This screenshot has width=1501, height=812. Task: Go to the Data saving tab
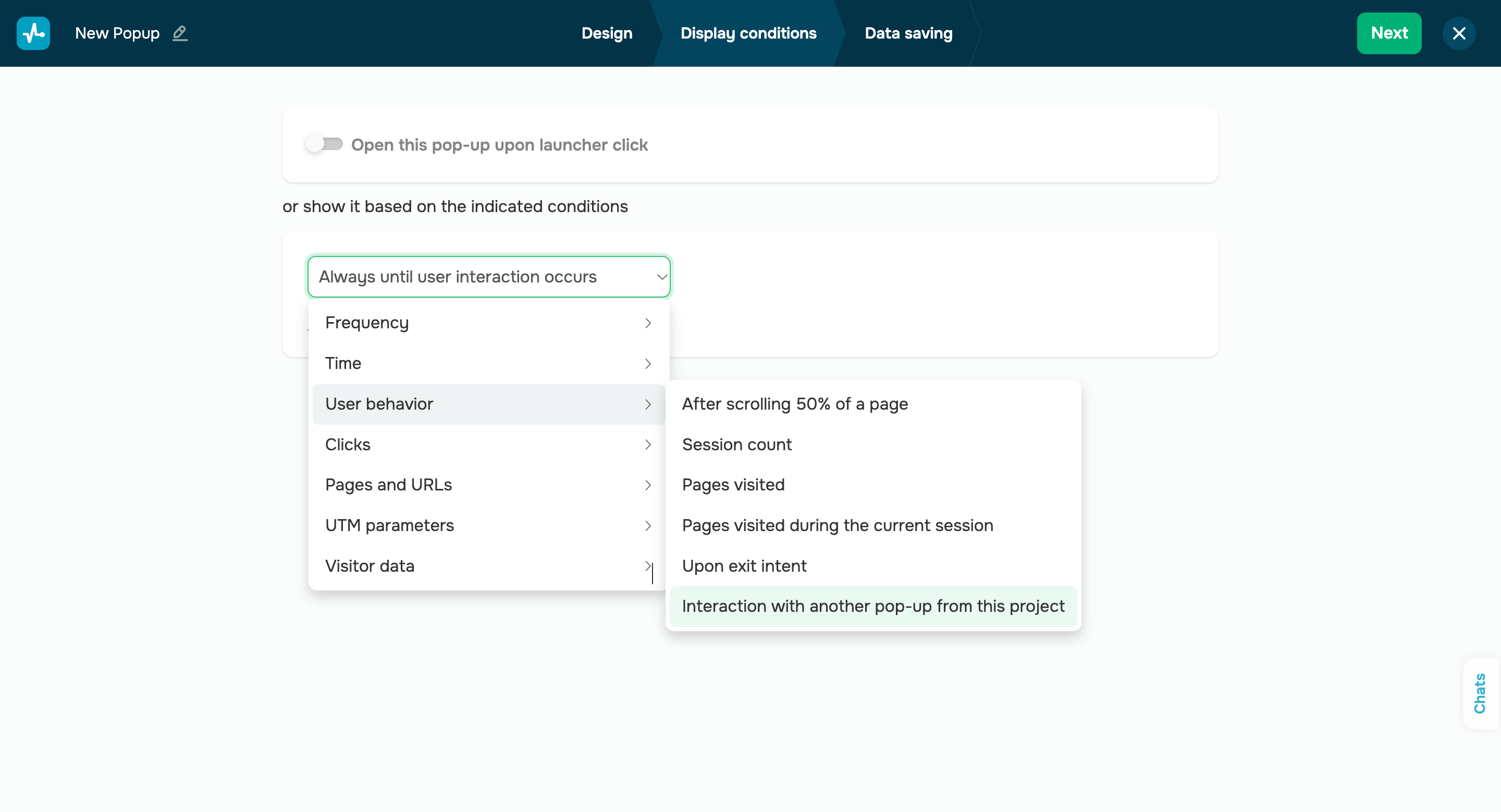click(908, 33)
